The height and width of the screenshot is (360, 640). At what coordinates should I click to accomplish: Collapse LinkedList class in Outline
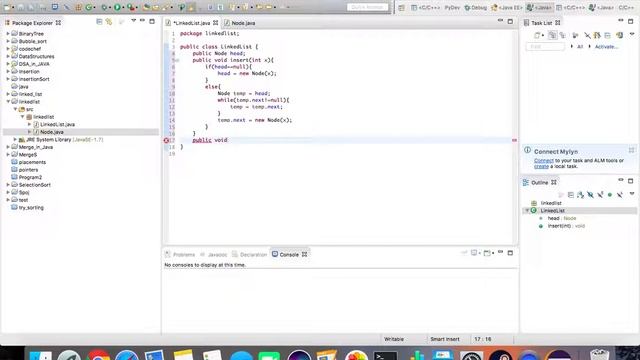pyautogui.click(x=527, y=211)
